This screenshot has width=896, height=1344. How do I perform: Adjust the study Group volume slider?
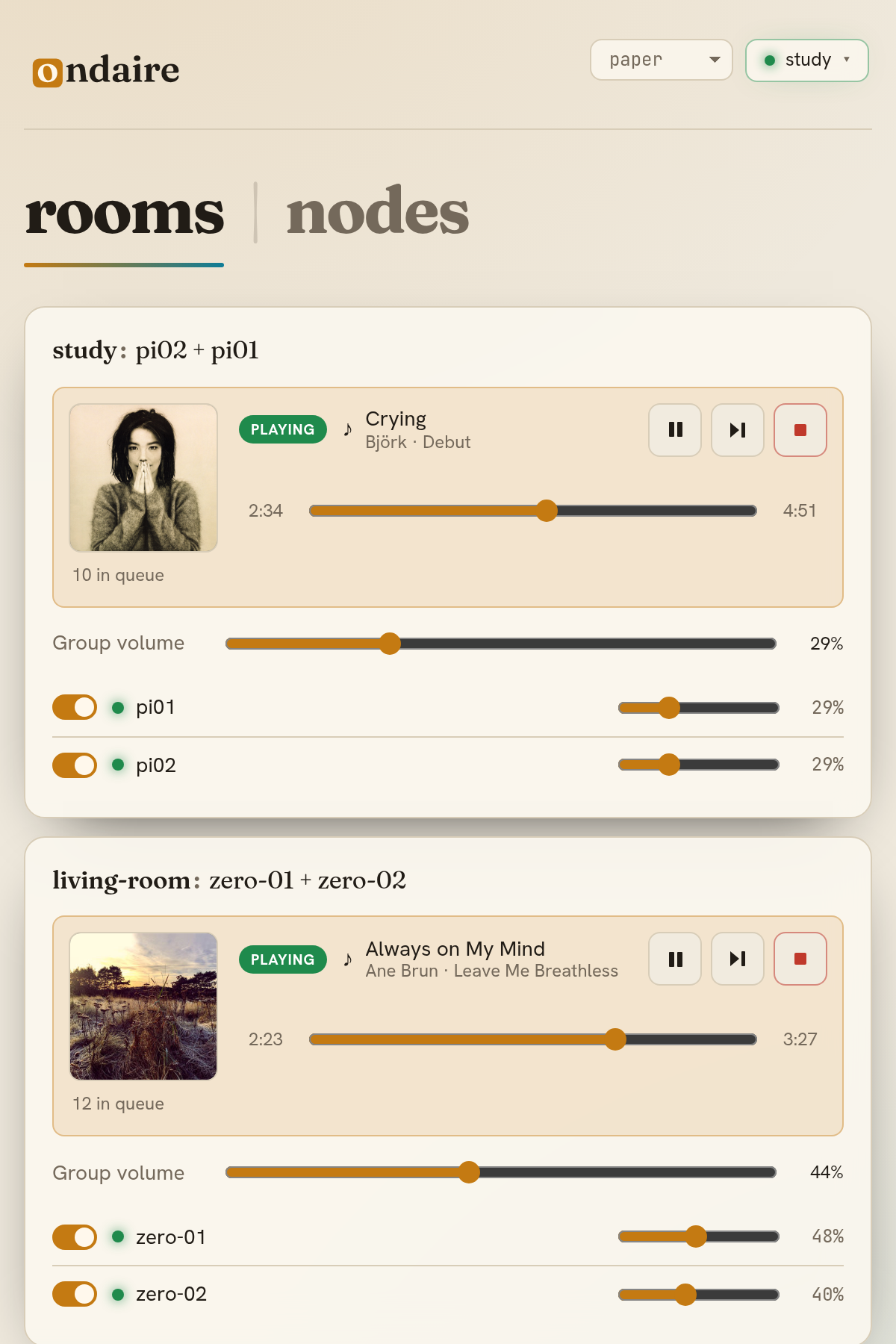501,644
